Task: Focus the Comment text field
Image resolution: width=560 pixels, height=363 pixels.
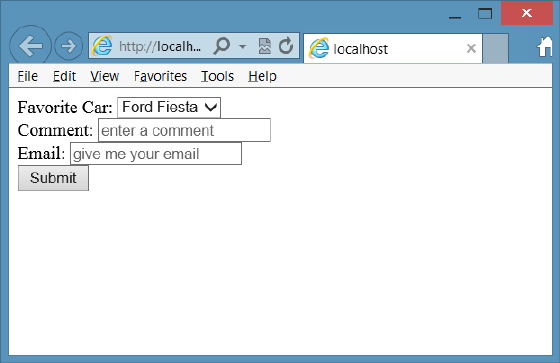Action: 184,130
